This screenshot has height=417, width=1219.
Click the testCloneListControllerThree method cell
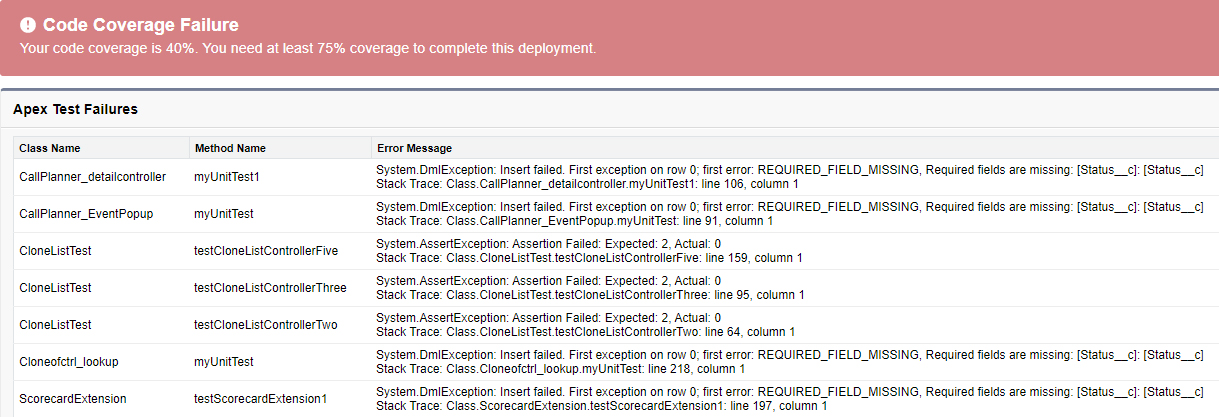coord(270,288)
